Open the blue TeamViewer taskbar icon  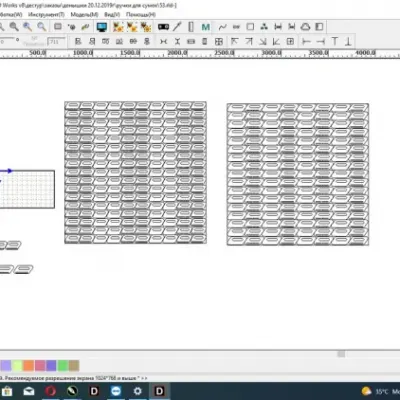pos(116,391)
